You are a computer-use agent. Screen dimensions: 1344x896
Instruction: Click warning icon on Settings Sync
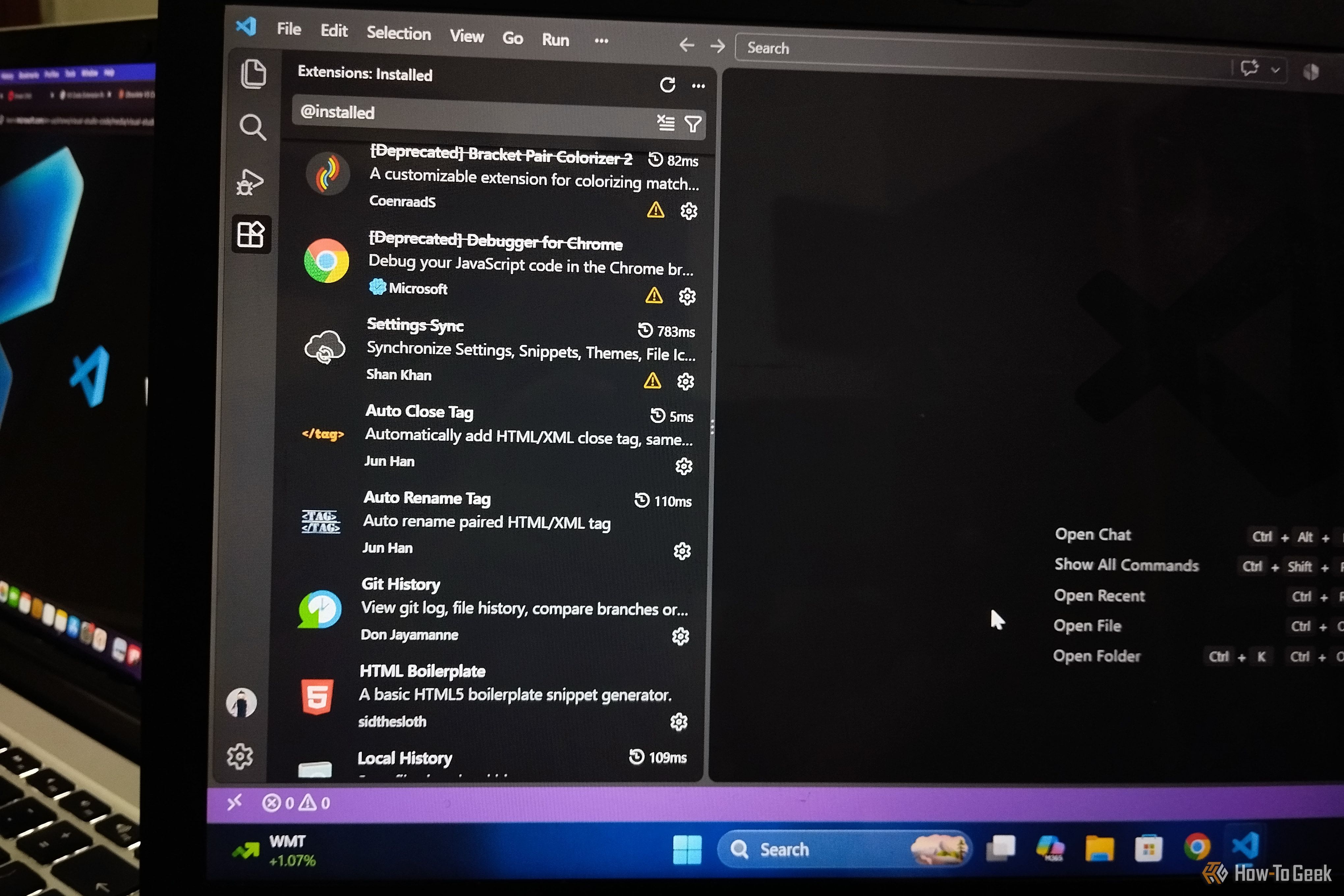[652, 380]
